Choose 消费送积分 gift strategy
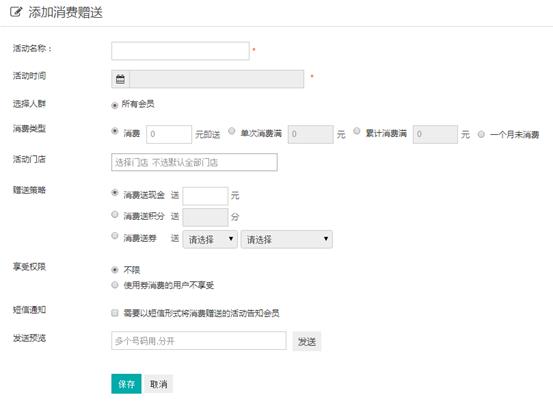This screenshot has height=406, width=553. (115, 214)
